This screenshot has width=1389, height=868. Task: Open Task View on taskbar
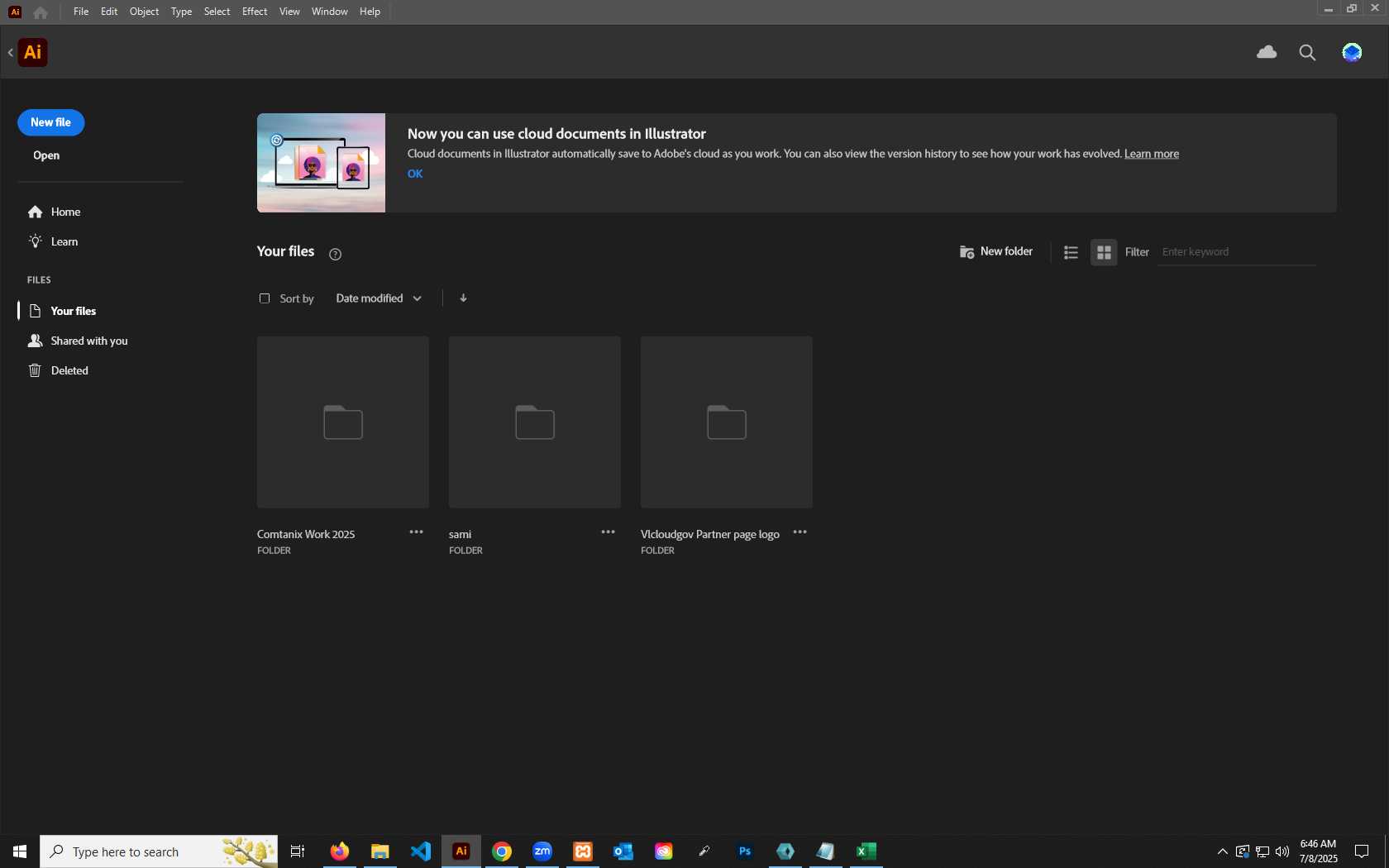click(298, 851)
